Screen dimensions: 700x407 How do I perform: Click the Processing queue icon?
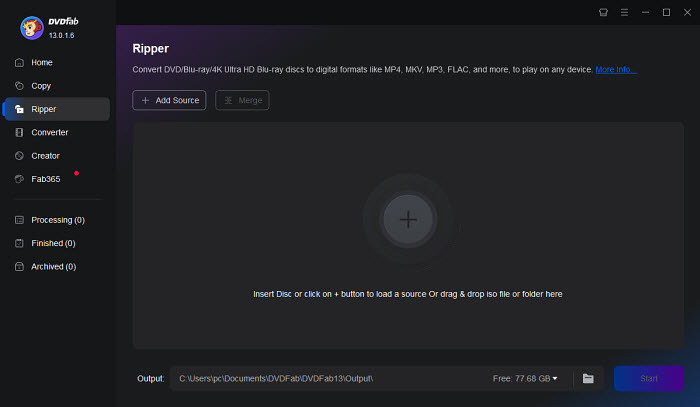19,220
